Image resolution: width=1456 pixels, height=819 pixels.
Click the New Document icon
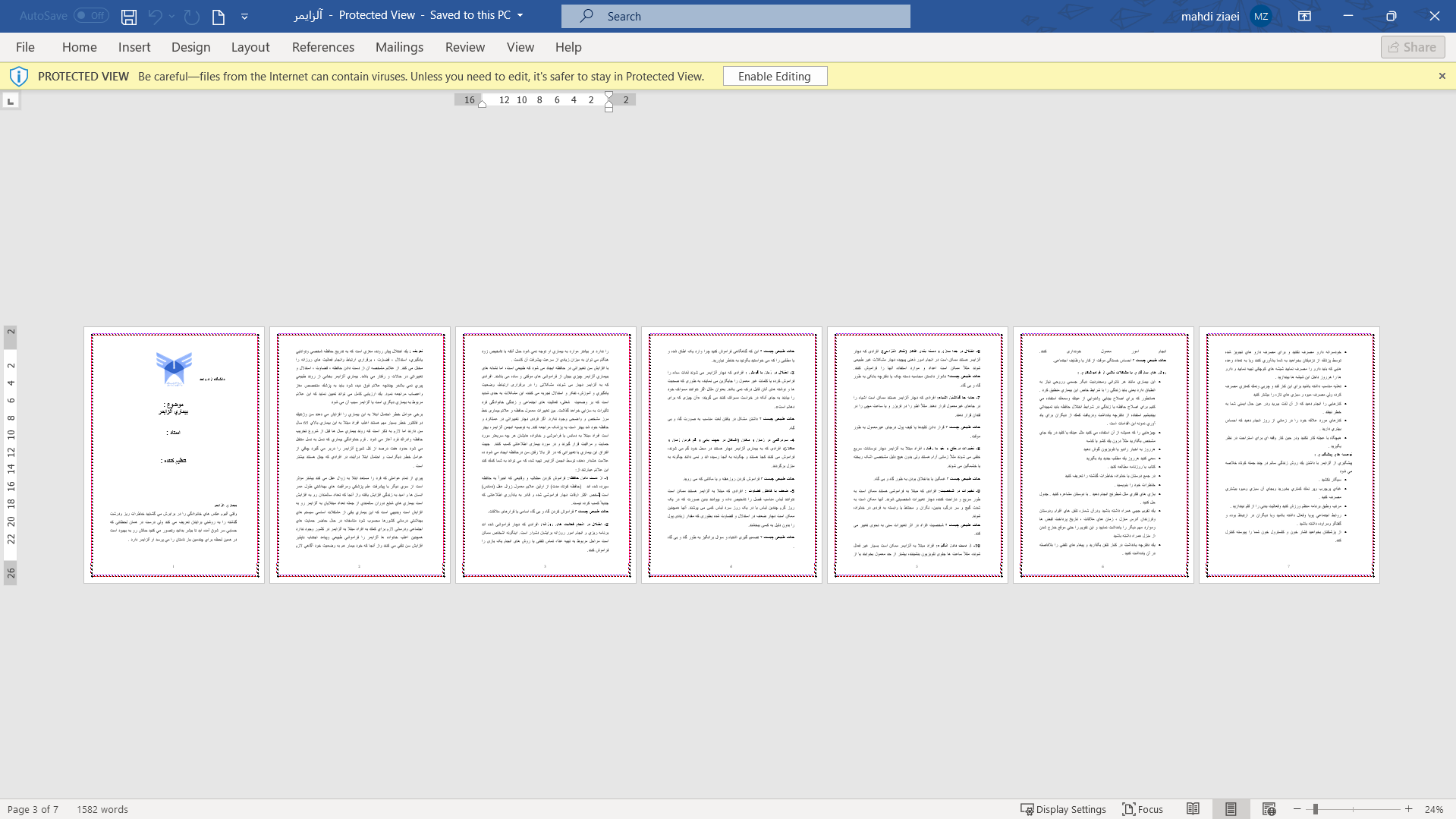[x=219, y=16]
